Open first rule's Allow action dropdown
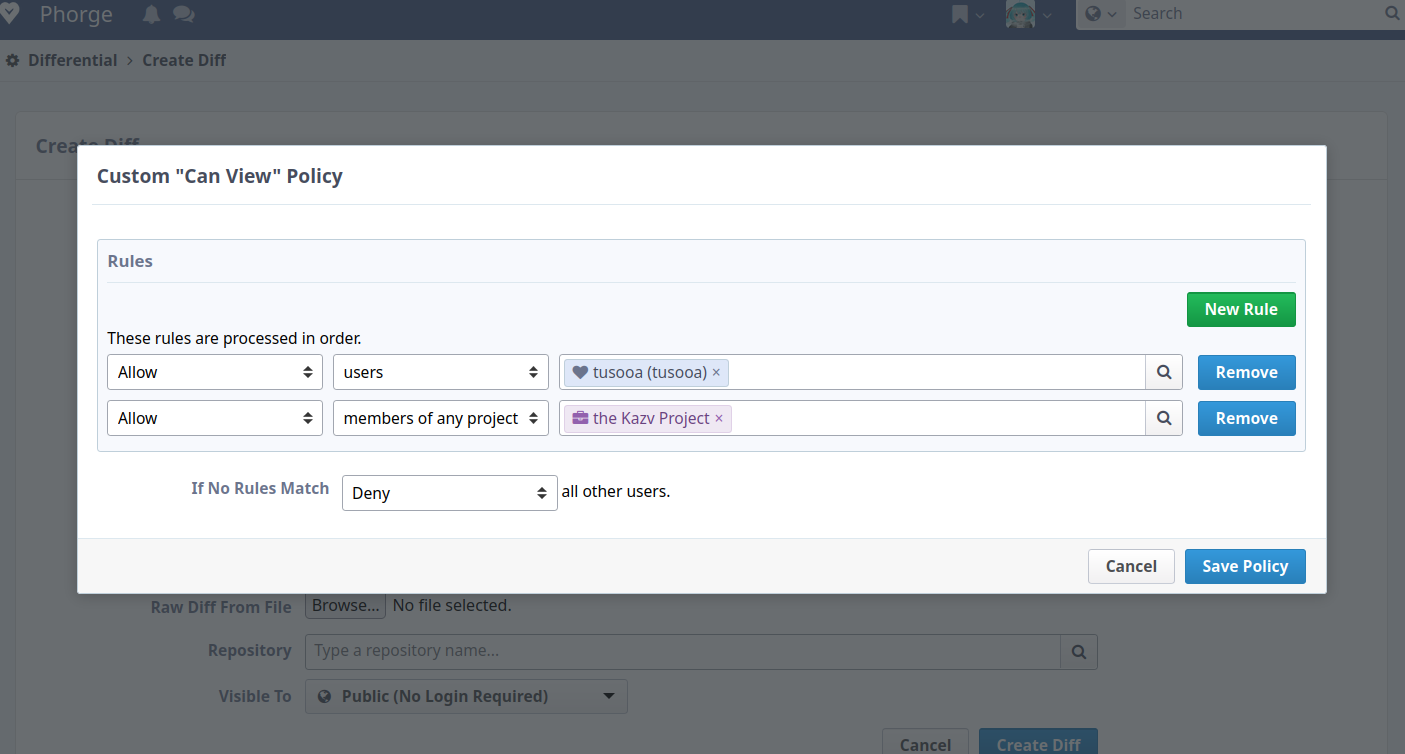1405x754 pixels. tap(215, 372)
